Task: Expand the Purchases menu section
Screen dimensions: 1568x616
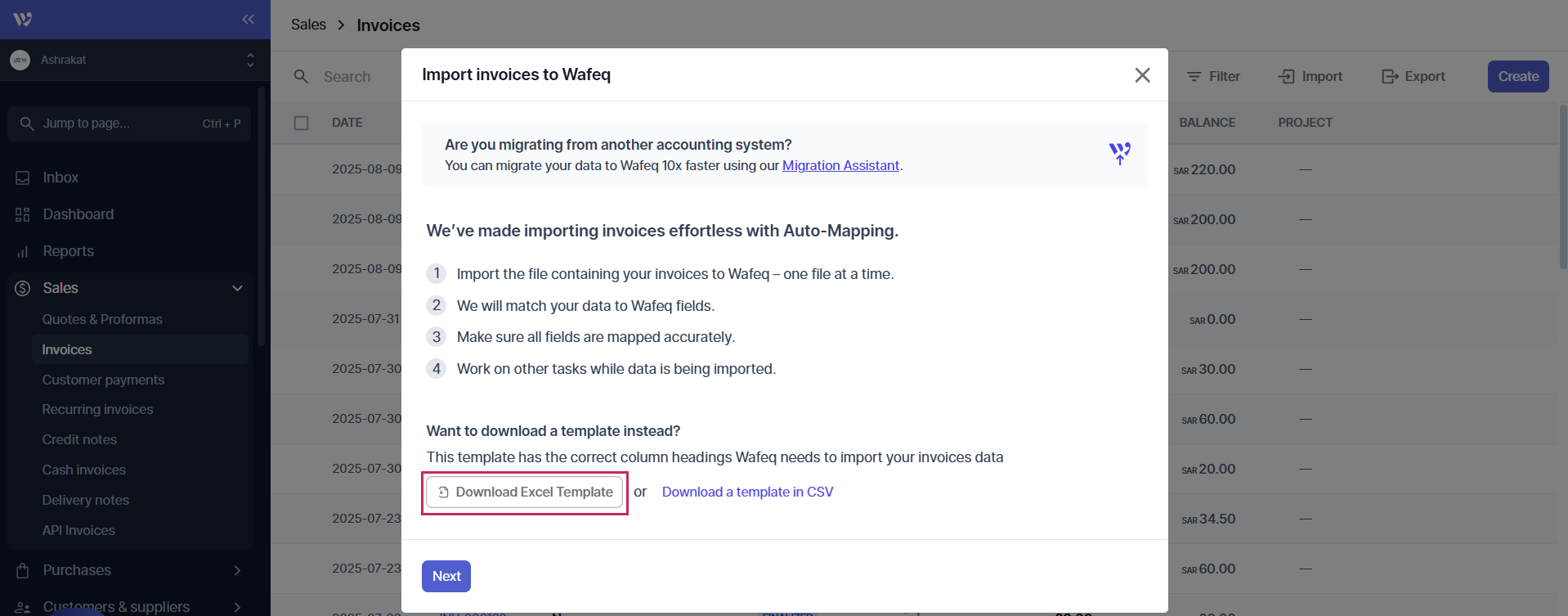Action: point(237,570)
